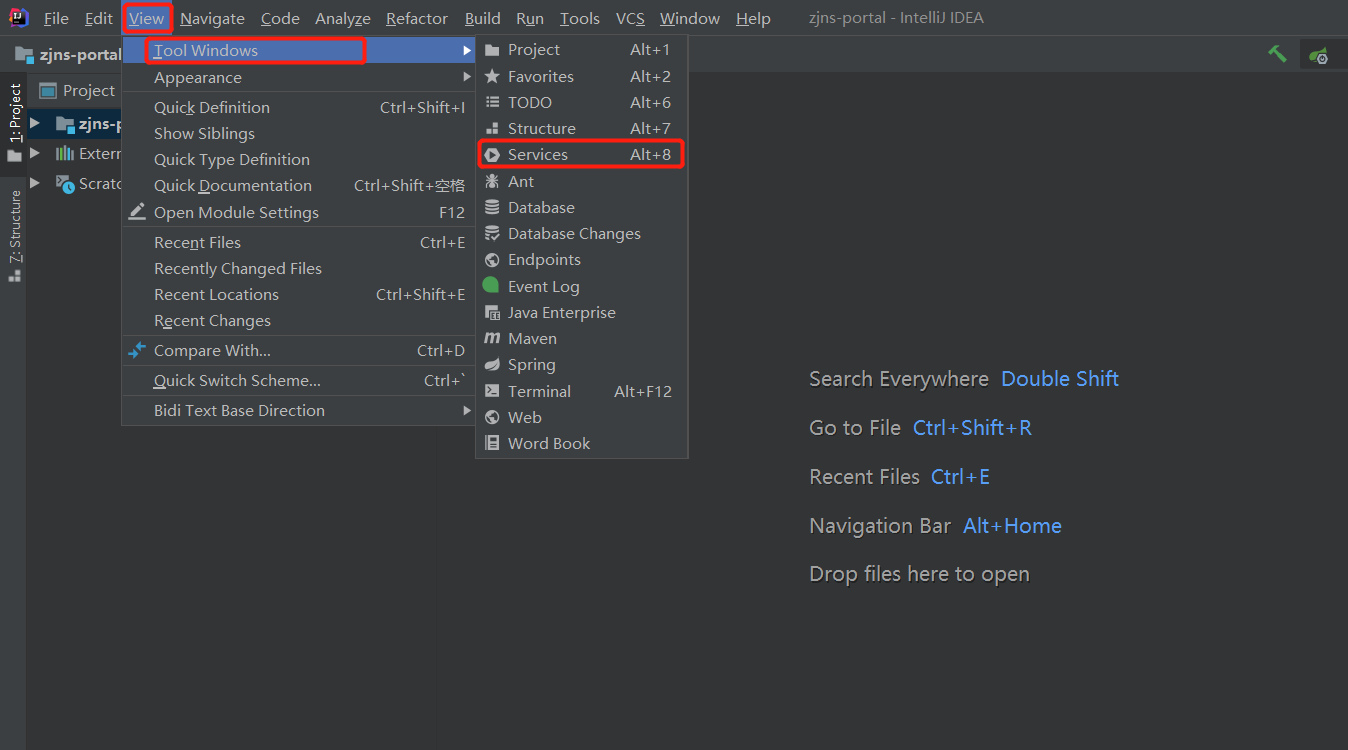Open Event Log from the submenu

click(581, 286)
